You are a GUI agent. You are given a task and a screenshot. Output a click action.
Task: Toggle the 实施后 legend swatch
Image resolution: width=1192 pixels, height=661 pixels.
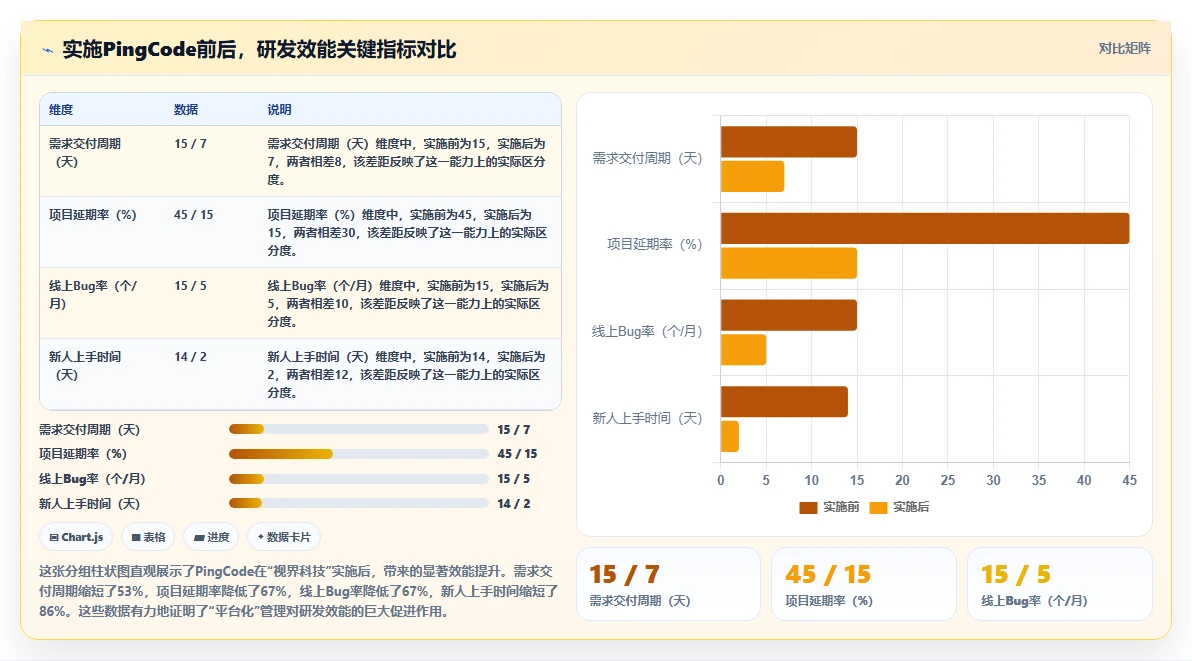pos(878,508)
